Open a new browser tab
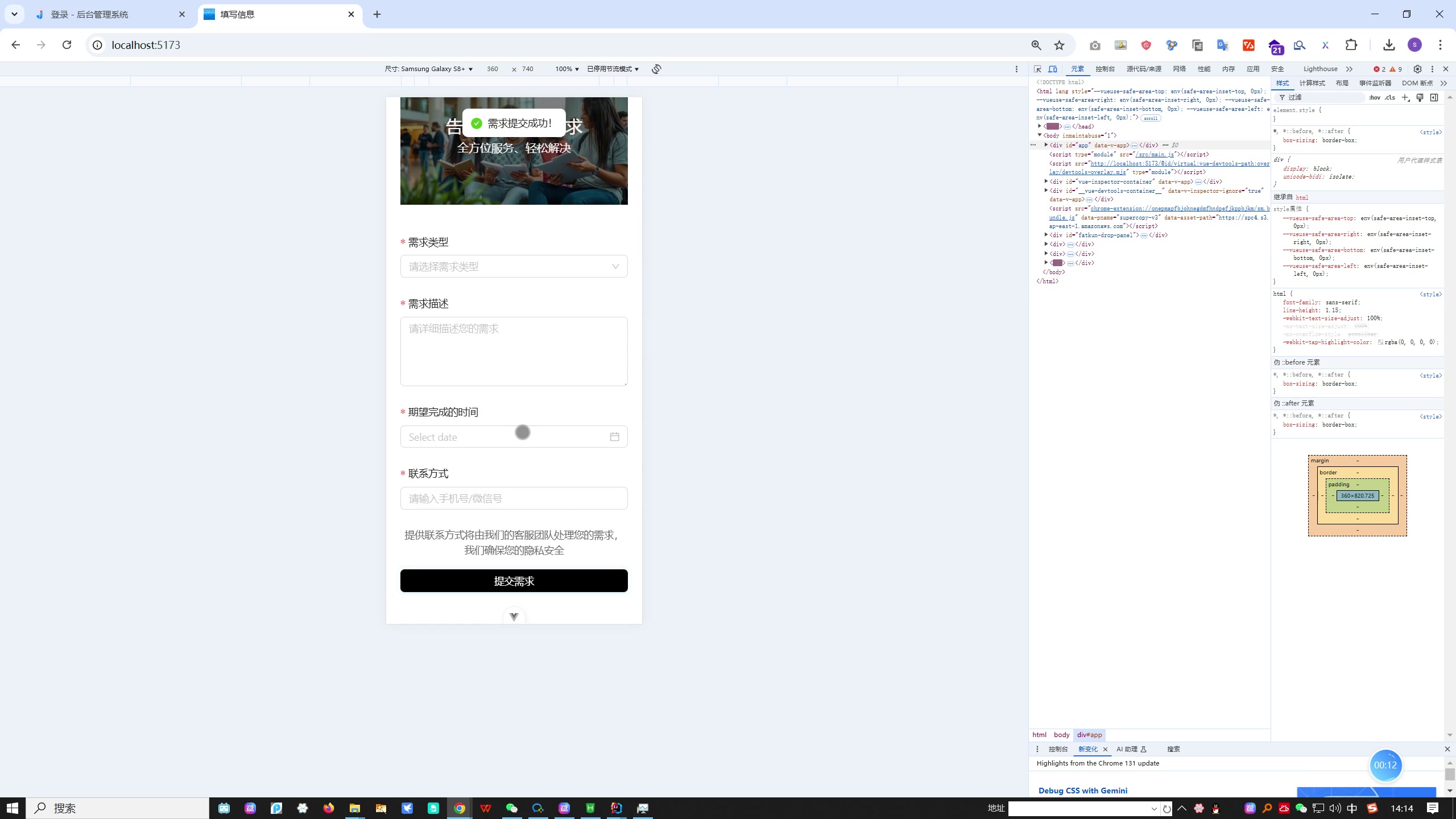The image size is (1456, 819). point(377,14)
